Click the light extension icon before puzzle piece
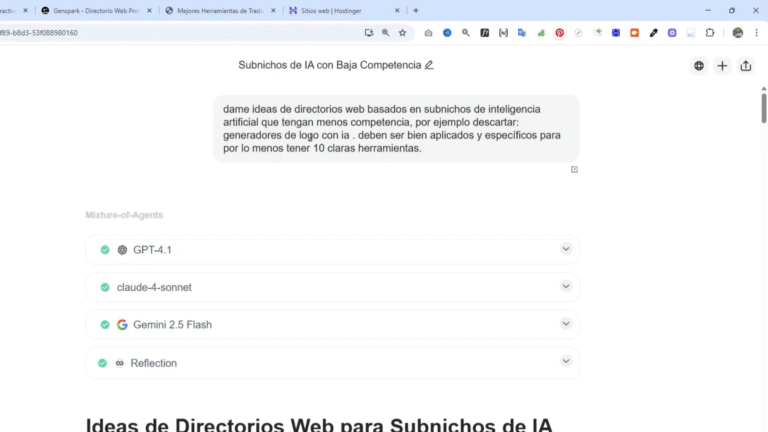This screenshot has height=432, width=768. click(691, 33)
